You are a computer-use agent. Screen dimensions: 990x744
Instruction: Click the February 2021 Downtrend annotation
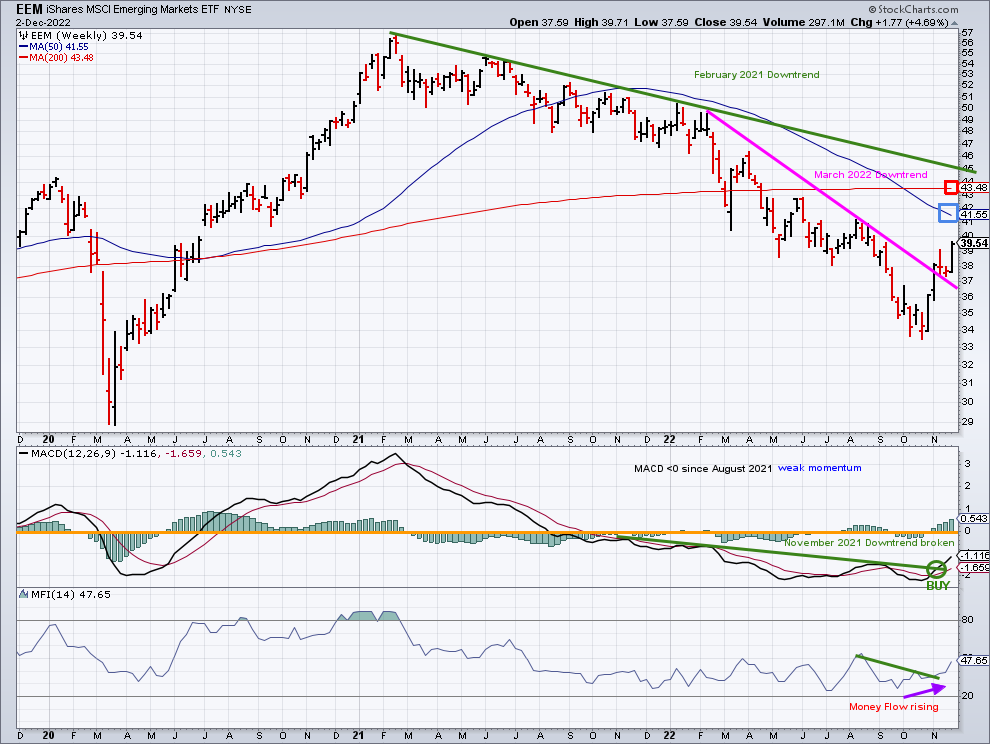pyautogui.click(x=756, y=75)
